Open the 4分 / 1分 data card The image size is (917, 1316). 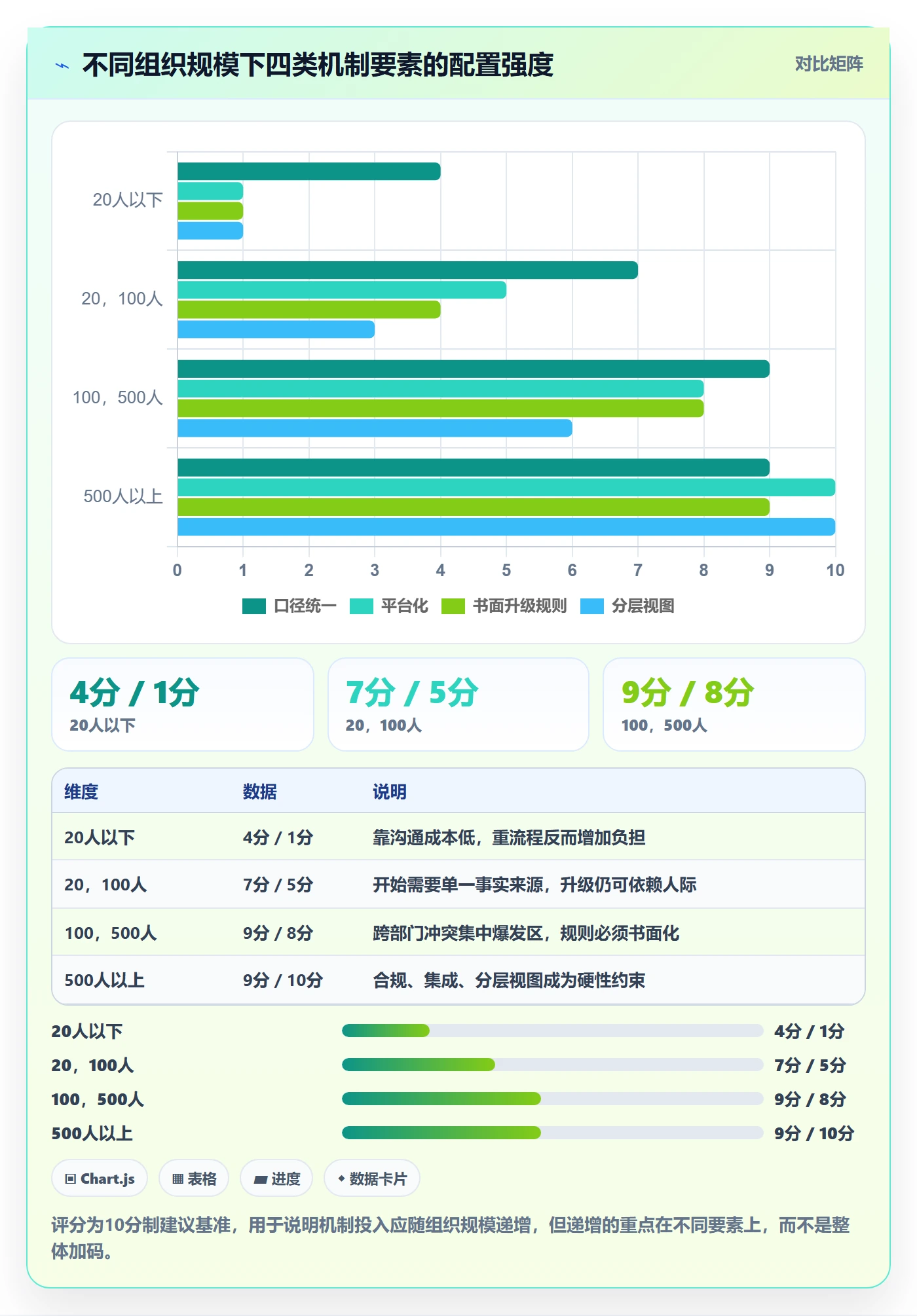coord(183,704)
